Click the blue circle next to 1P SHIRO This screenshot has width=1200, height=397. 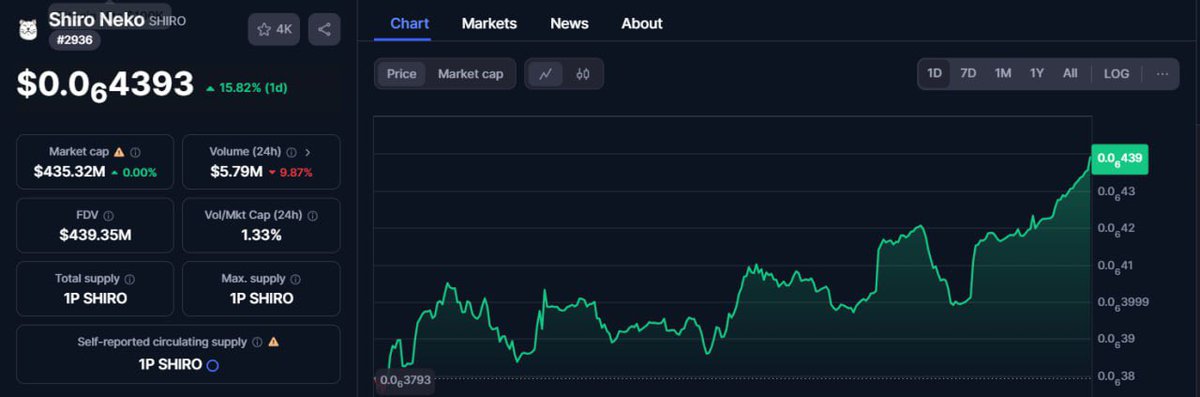[x=212, y=365]
